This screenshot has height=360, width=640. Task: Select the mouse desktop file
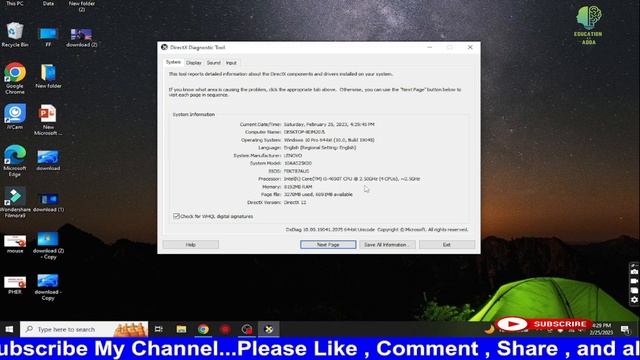point(15,244)
